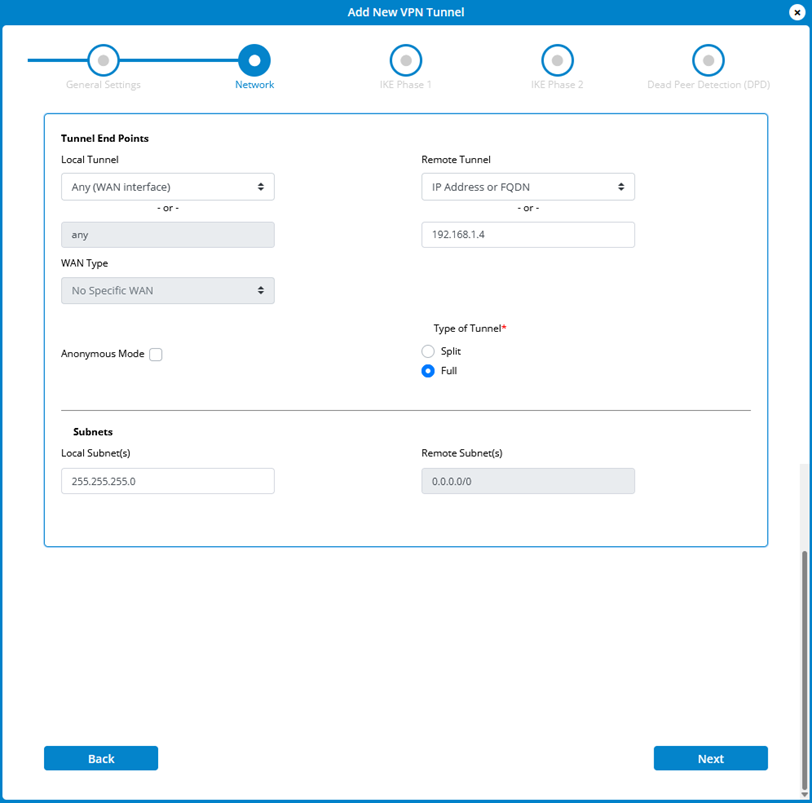Enable the Anonymous Mode checkbox
Image resolution: width=812 pixels, height=803 pixels.
(156, 355)
